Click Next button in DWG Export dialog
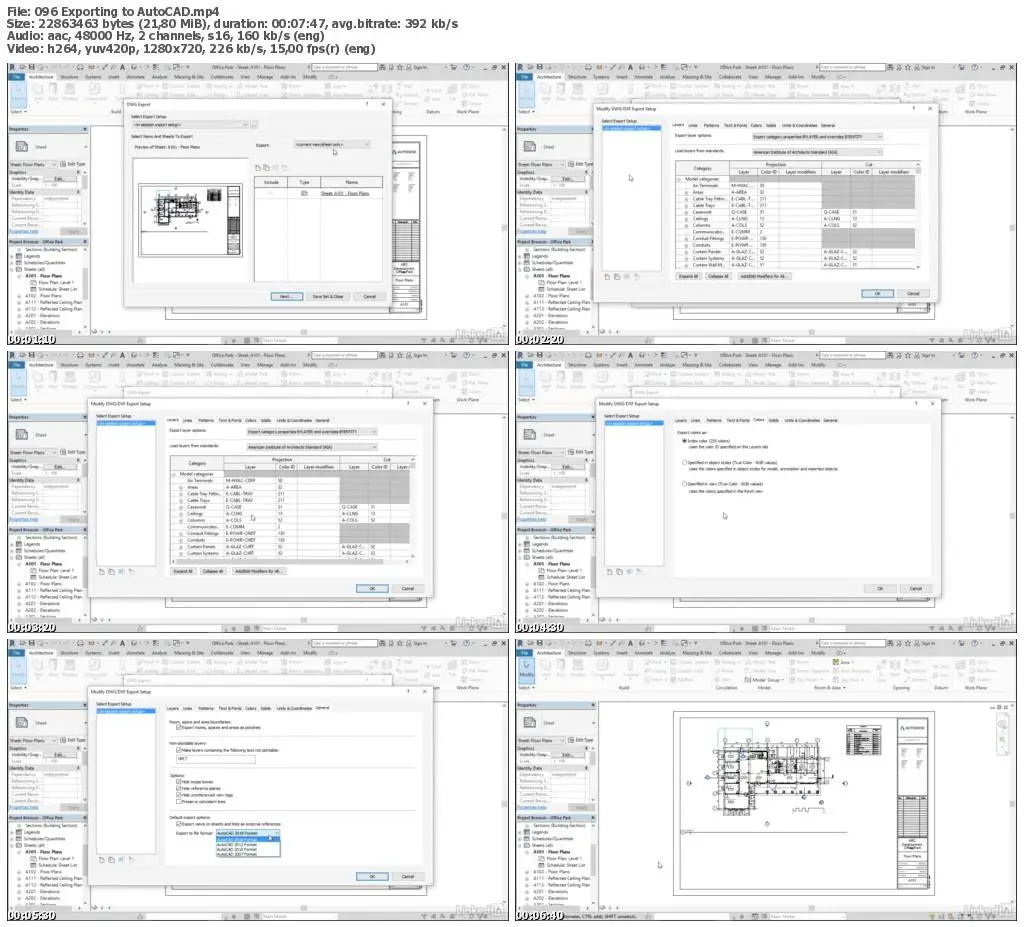 point(287,296)
